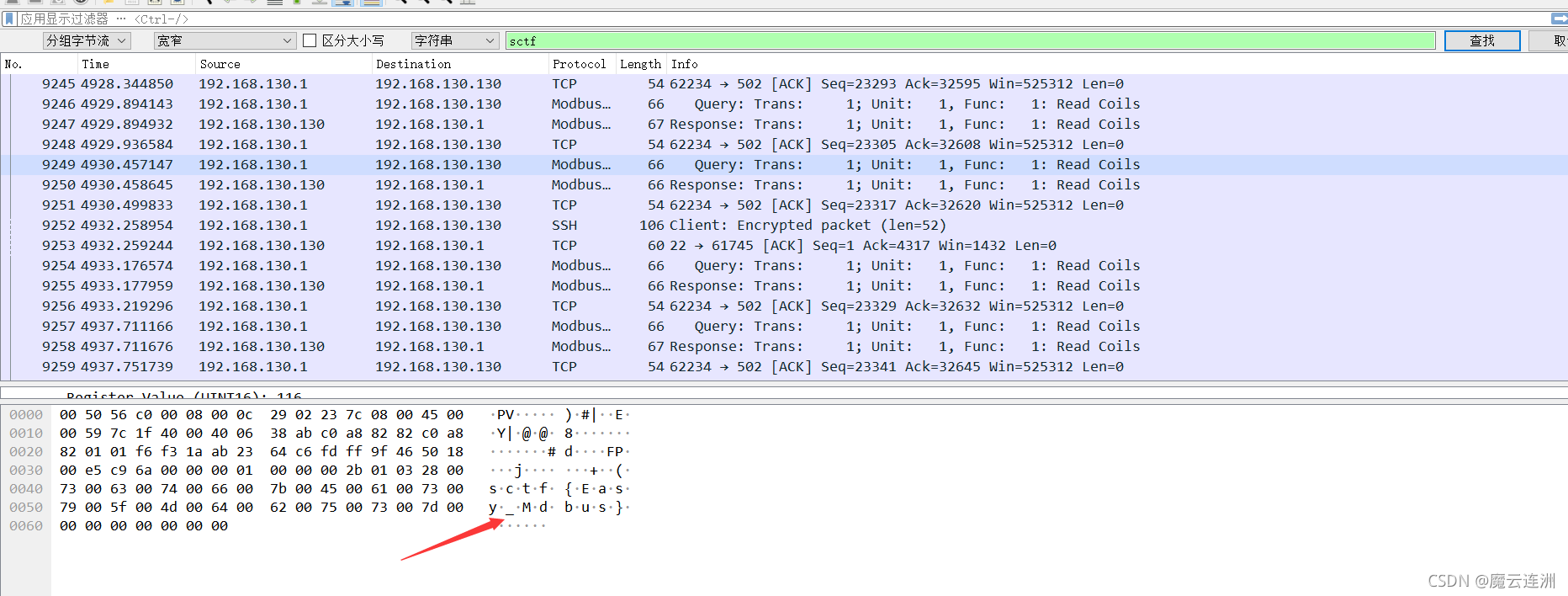Select packet 9250 at time 4930.458645
Screen dimensions: 1568x596
click(x=784, y=185)
